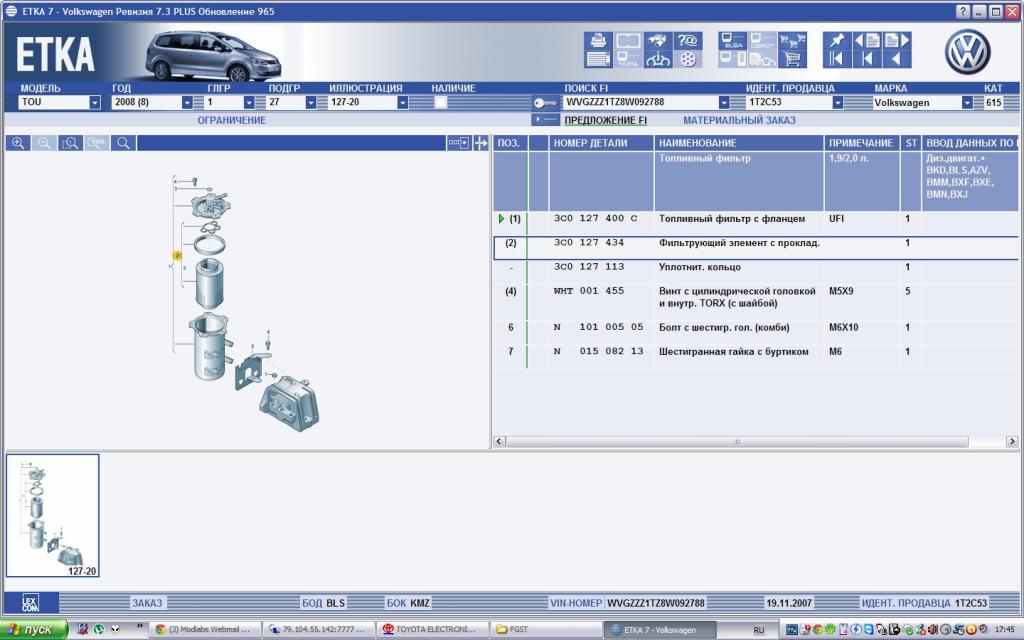Click the VIN-НОМЕР label in status bar

[575, 603]
